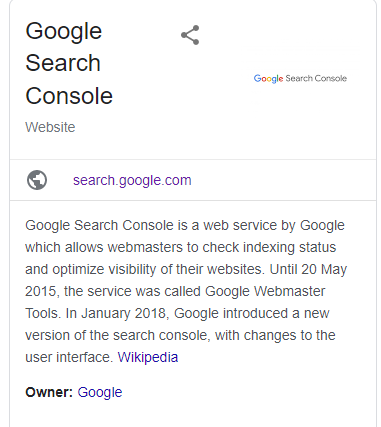Open the Wikipedia source link
Screen dimensions: 381x427
click(148, 357)
